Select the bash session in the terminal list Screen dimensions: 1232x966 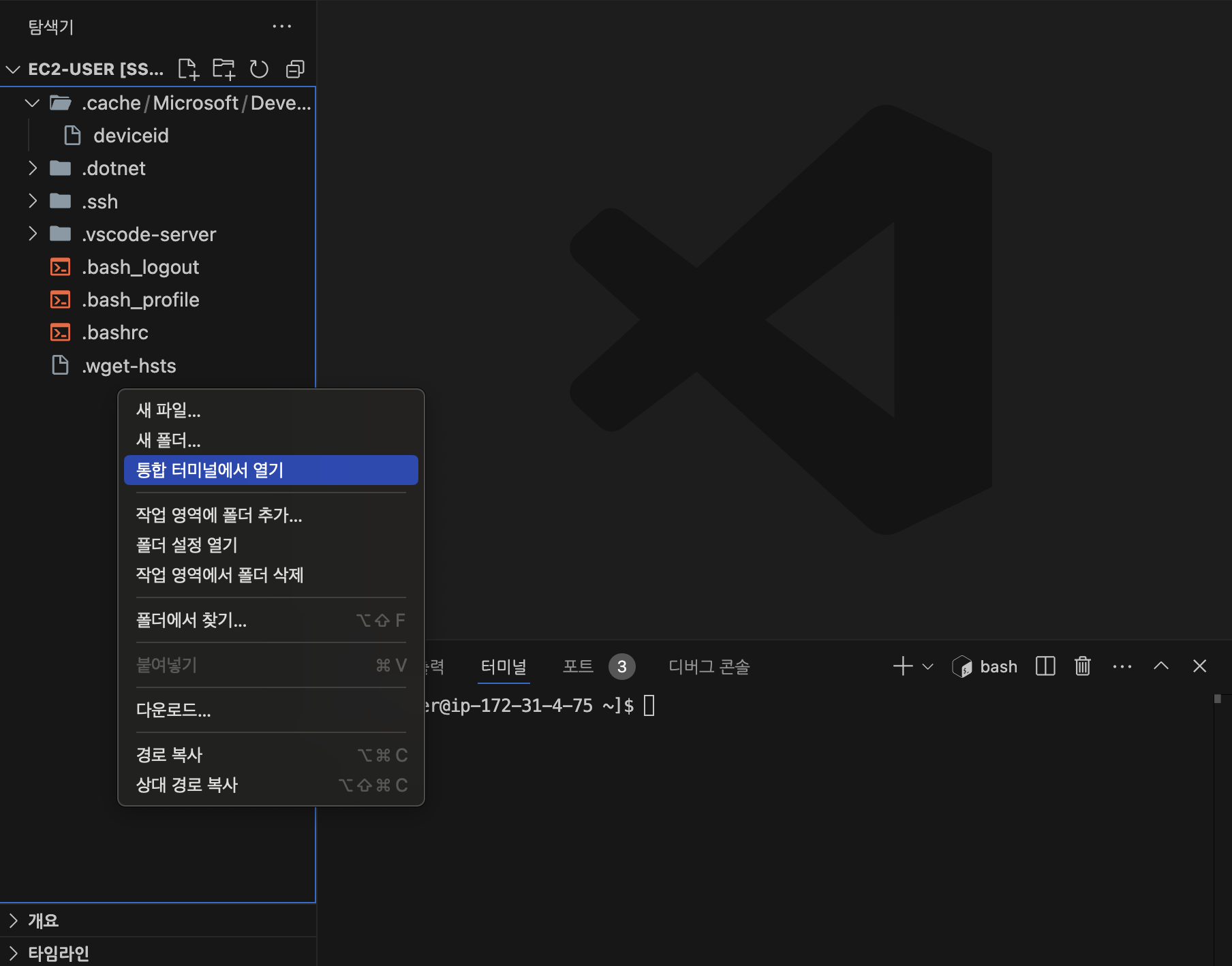(x=985, y=666)
